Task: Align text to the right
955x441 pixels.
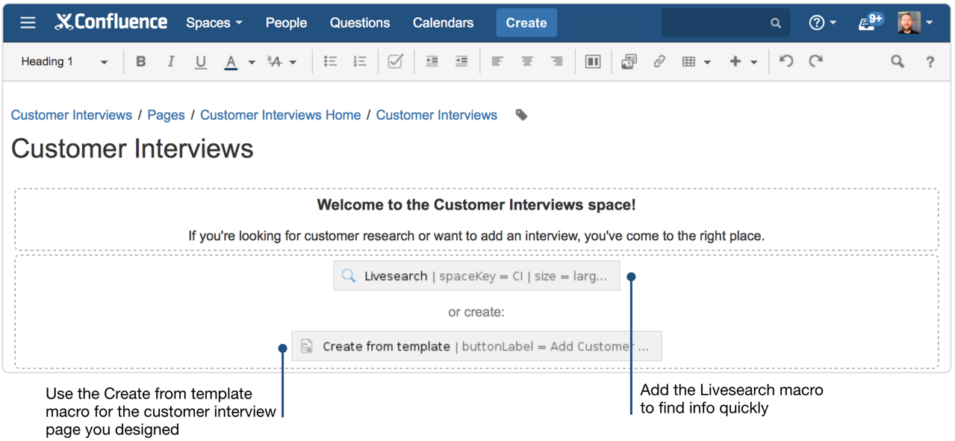Action: click(x=557, y=62)
